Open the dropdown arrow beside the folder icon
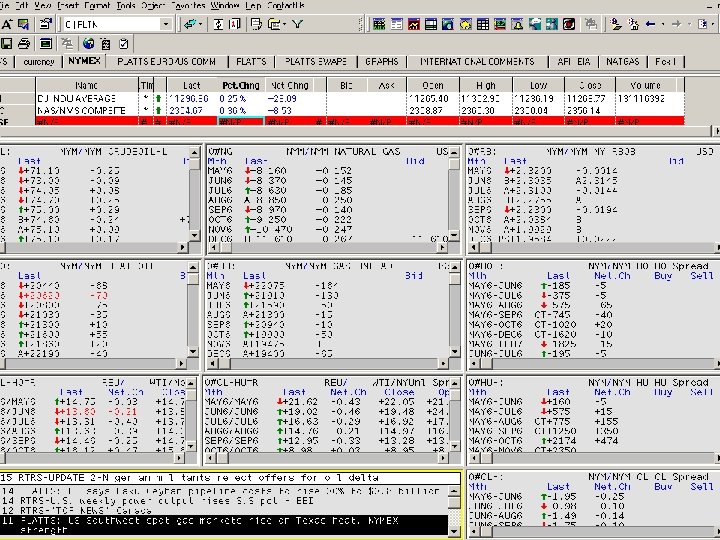 tap(285, 24)
